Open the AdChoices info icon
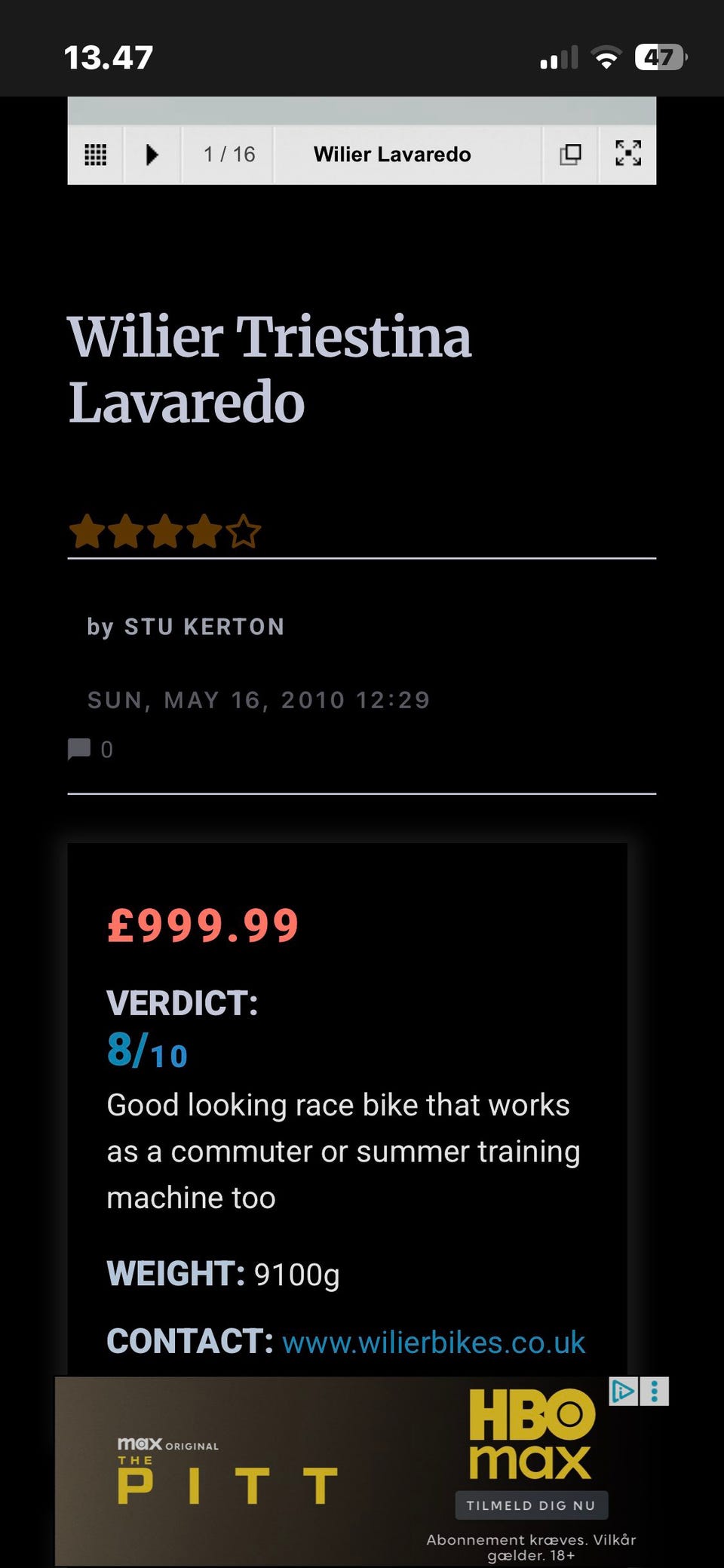 click(624, 1391)
